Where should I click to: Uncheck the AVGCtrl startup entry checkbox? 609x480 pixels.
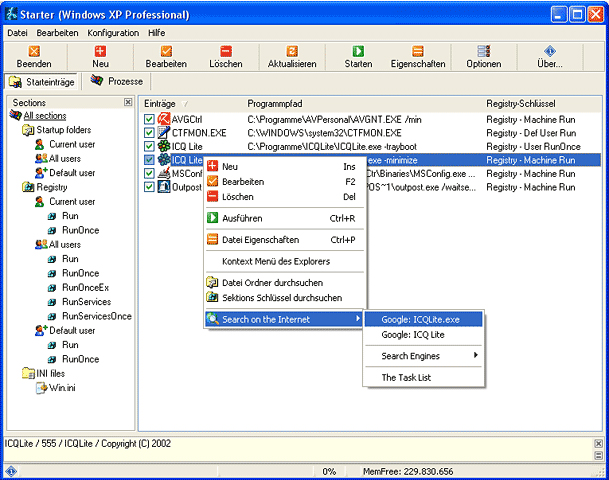pos(149,119)
